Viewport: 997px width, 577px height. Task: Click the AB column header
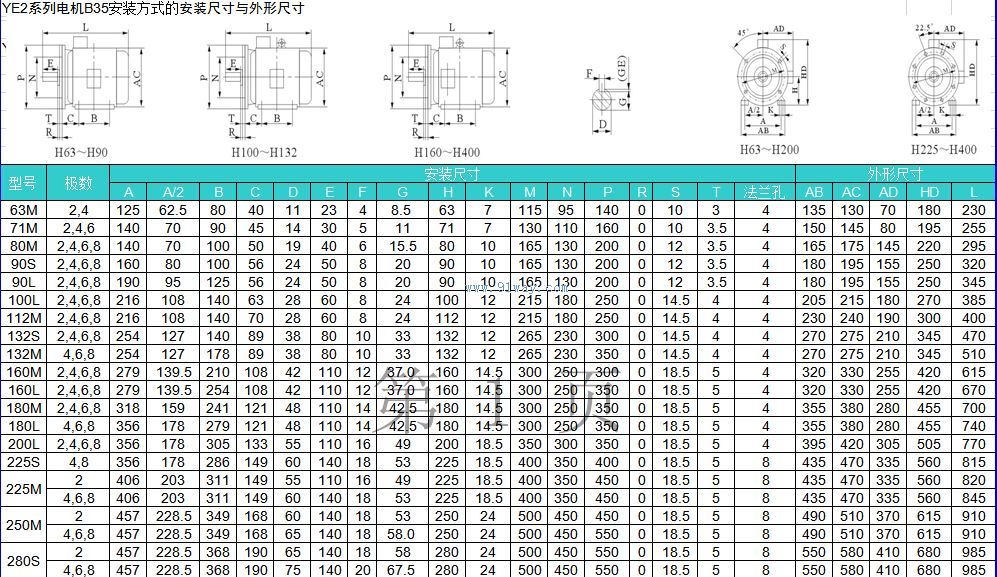[x=815, y=192]
